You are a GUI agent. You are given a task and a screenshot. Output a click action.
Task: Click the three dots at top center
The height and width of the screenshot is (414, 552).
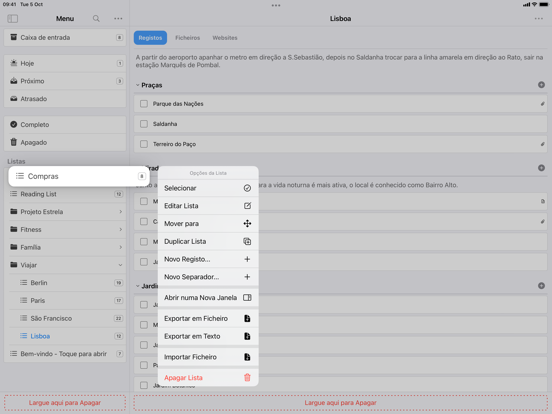coord(276,5)
